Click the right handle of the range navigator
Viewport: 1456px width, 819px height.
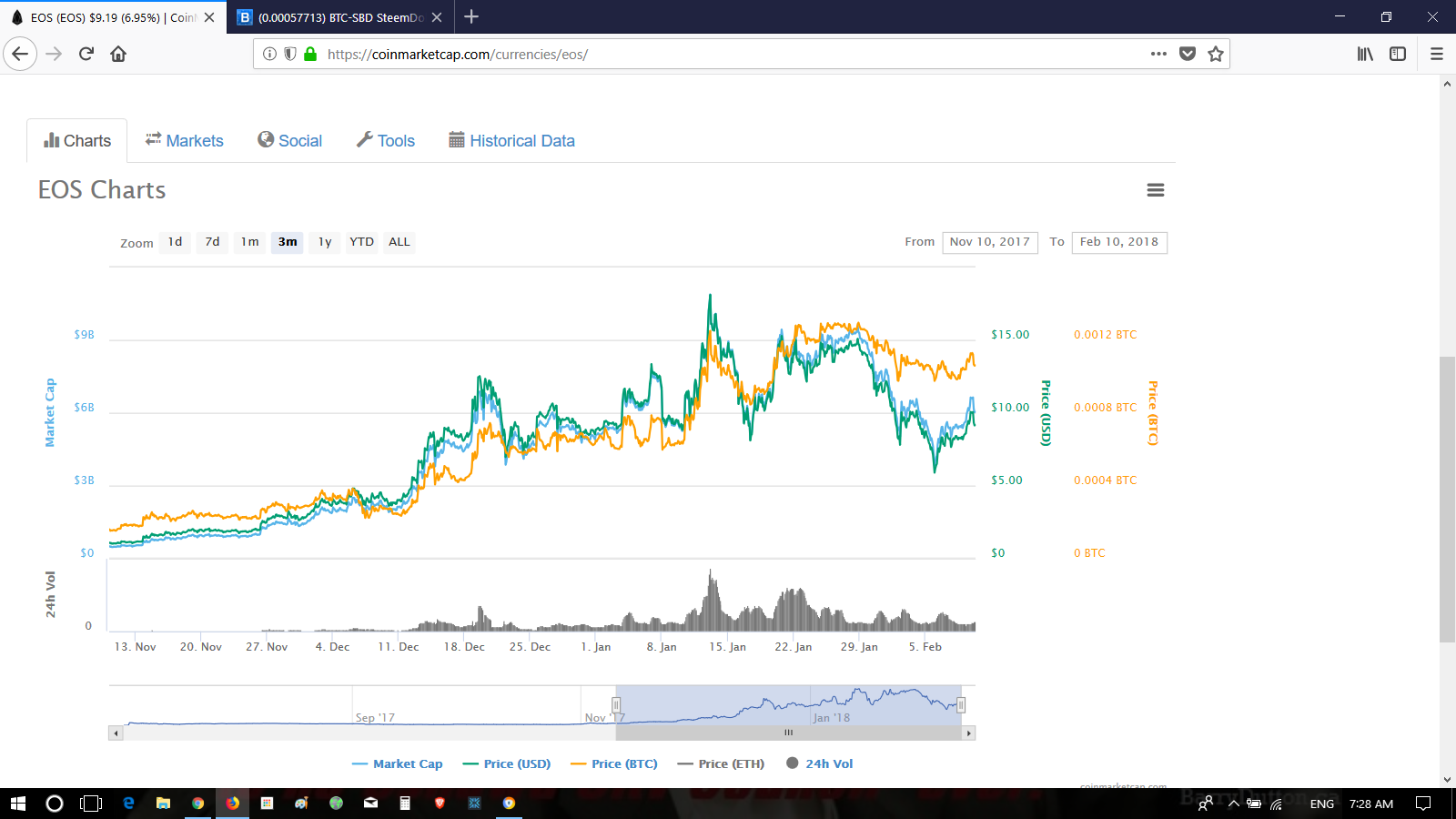[961, 704]
